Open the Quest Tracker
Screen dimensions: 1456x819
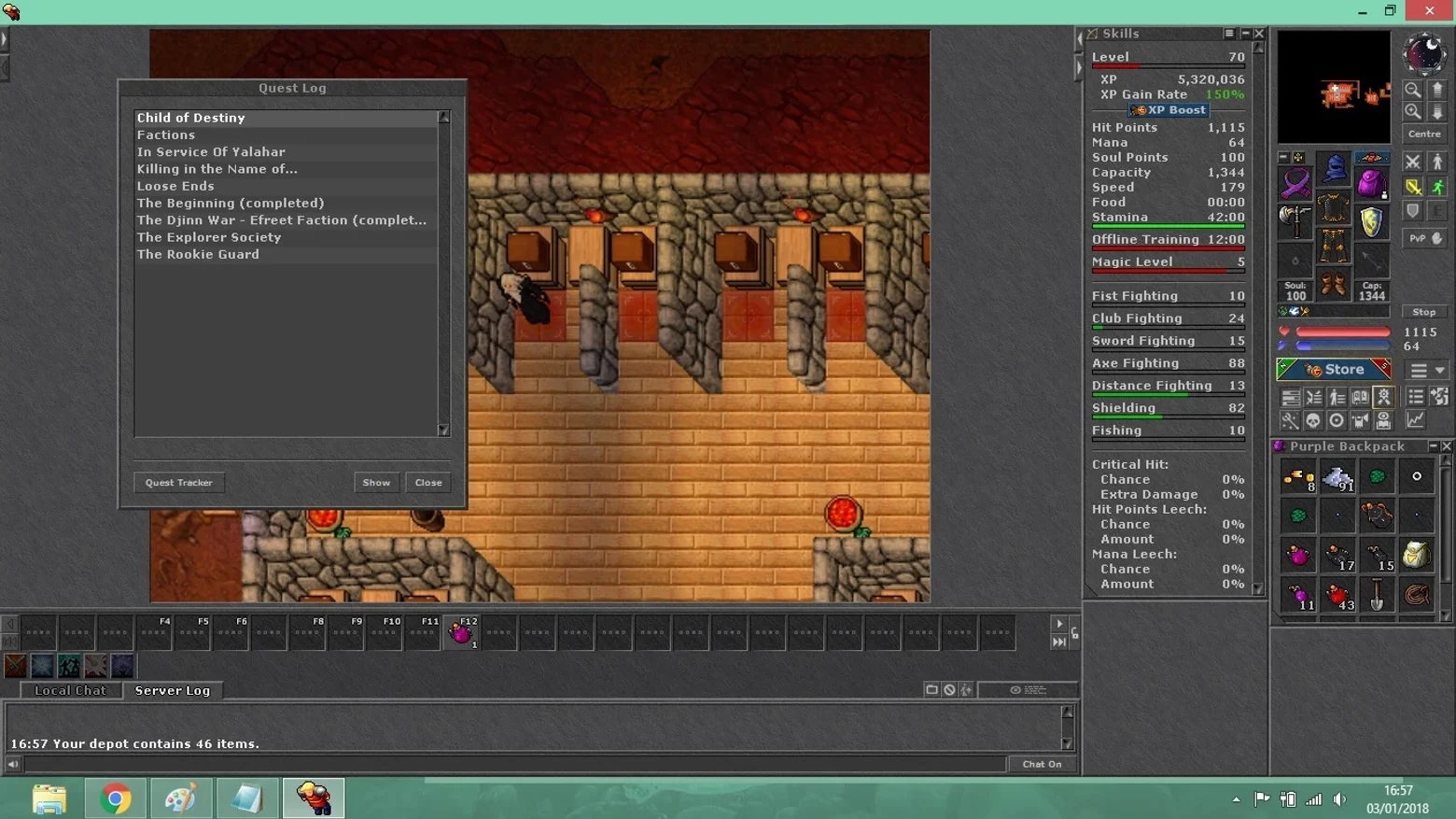pyautogui.click(x=178, y=483)
